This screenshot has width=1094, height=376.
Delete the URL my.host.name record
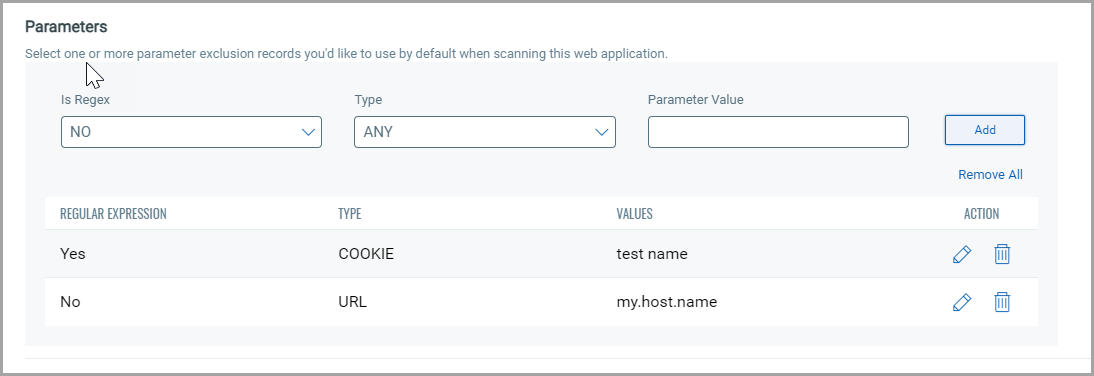pyautogui.click(x=1002, y=302)
